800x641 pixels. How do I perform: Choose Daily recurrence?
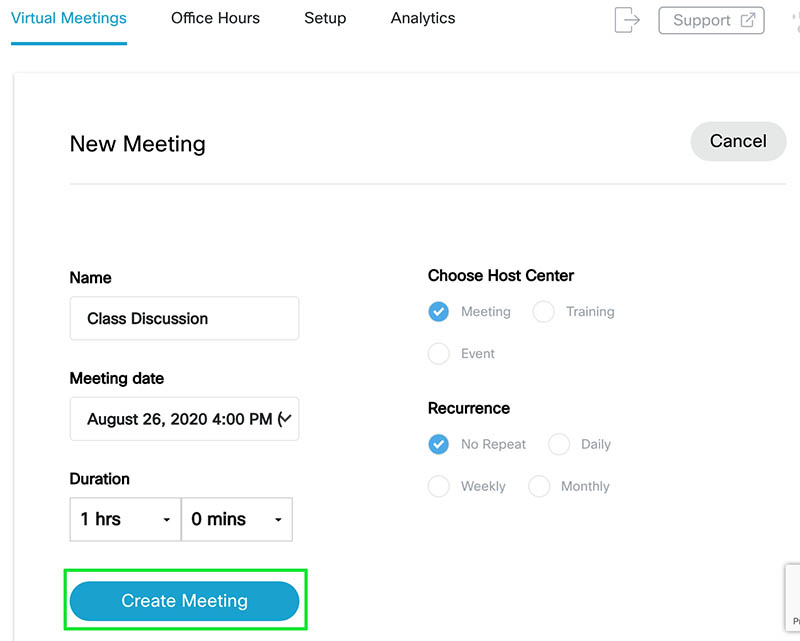point(559,444)
